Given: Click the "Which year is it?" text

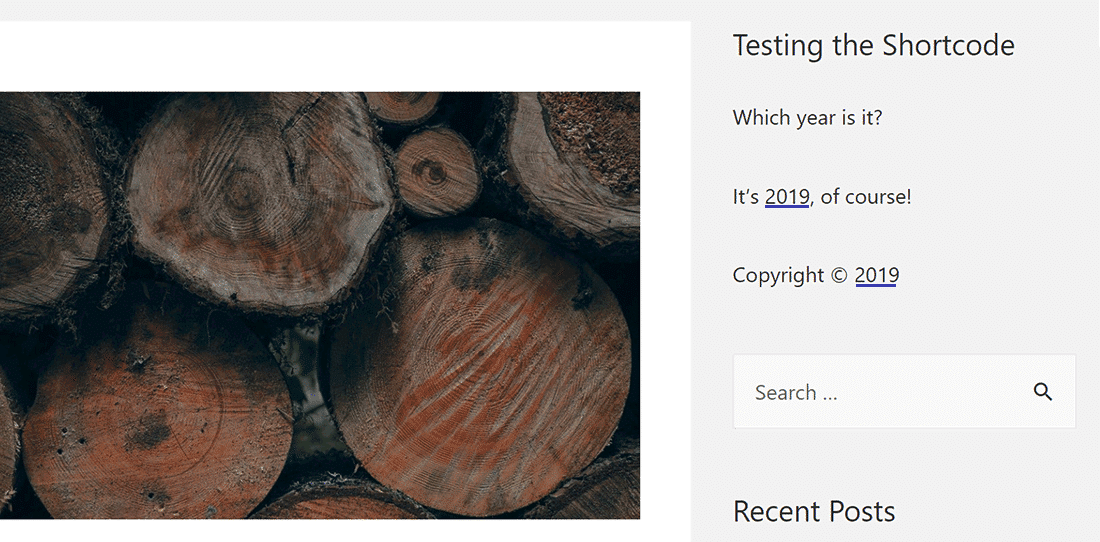Looking at the screenshot, I should (x=807, y=117).
